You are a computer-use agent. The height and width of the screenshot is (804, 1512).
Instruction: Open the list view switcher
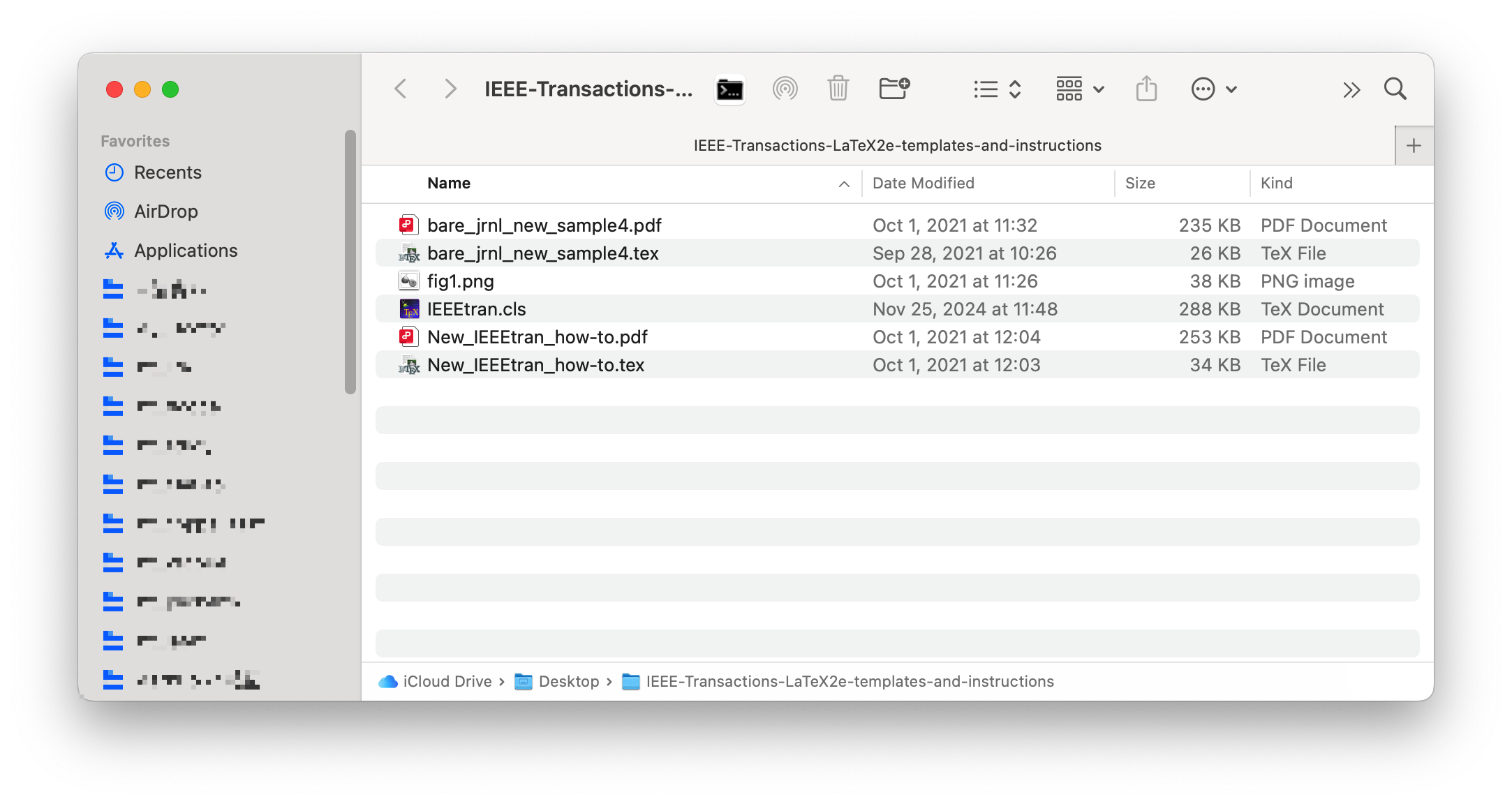click(998, 89)
